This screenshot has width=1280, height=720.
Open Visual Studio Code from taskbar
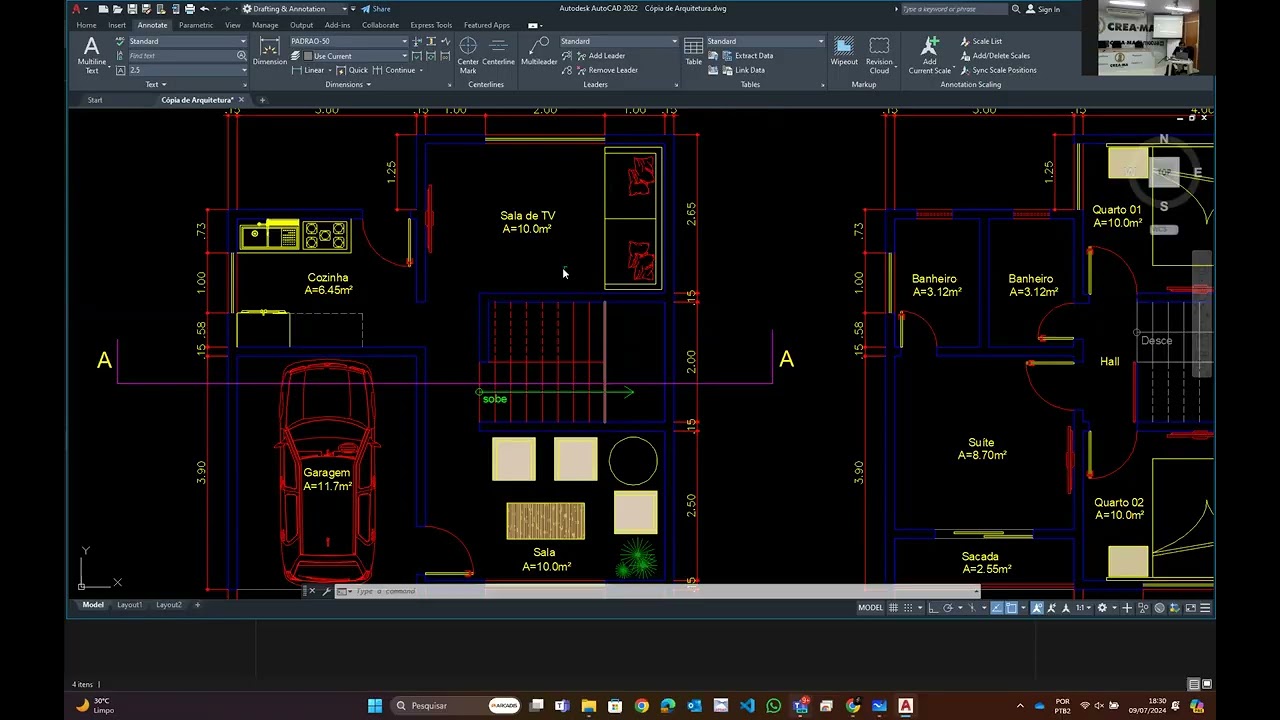748,706
